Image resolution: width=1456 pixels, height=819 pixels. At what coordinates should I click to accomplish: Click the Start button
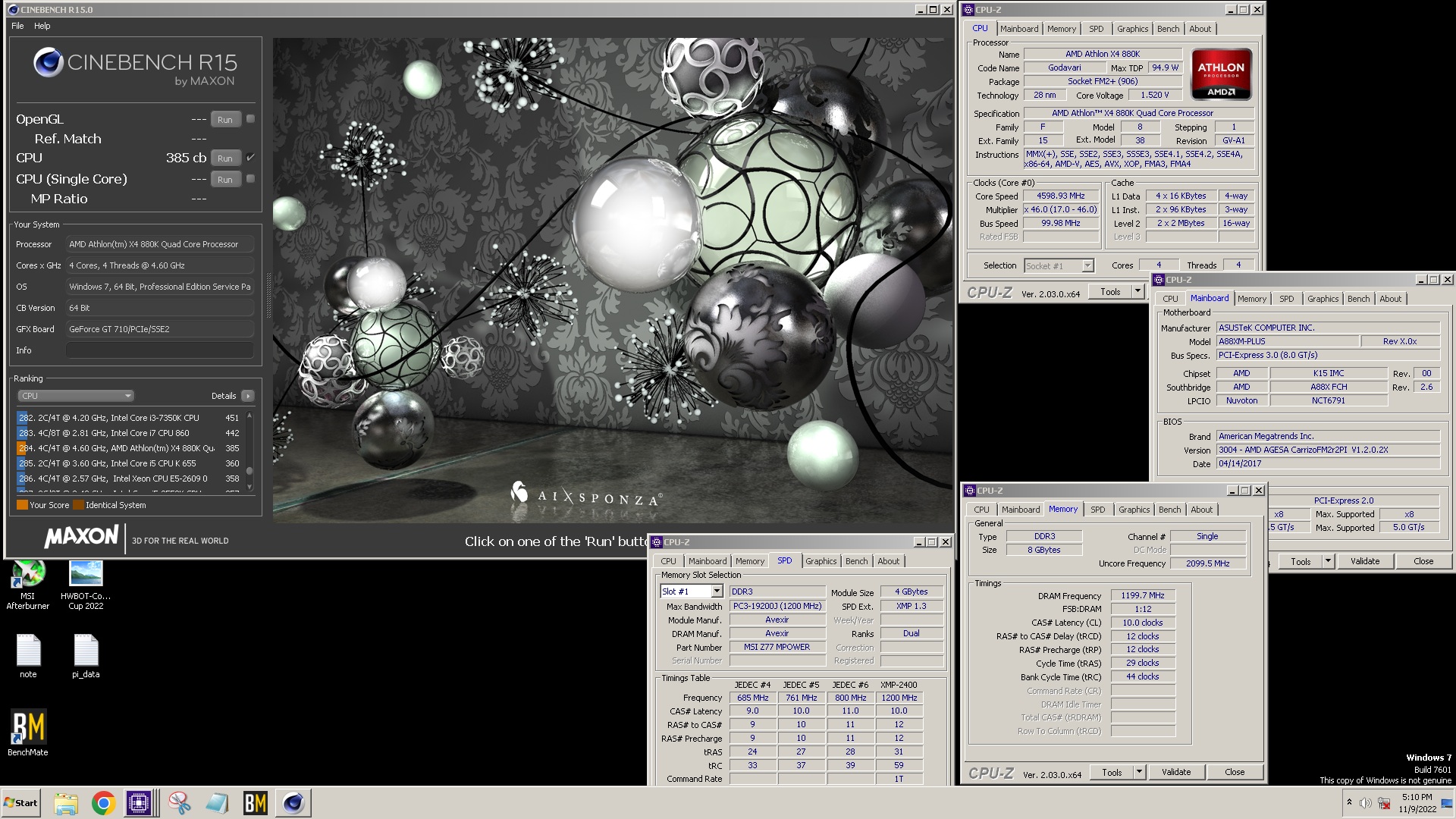(x=21, y=803)
